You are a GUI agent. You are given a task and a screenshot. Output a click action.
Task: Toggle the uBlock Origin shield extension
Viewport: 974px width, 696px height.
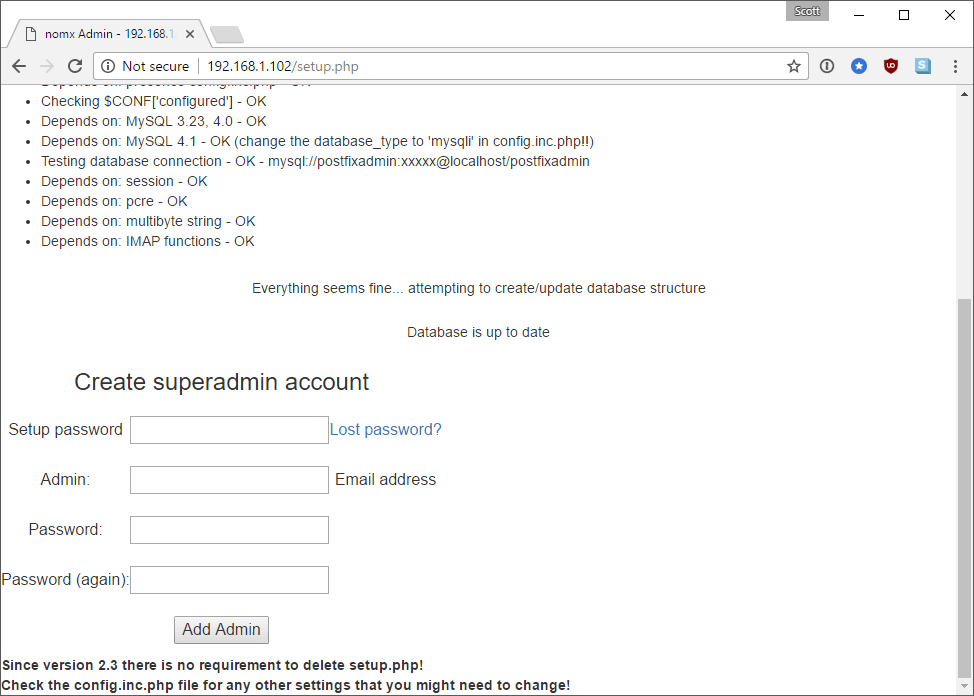891,65
